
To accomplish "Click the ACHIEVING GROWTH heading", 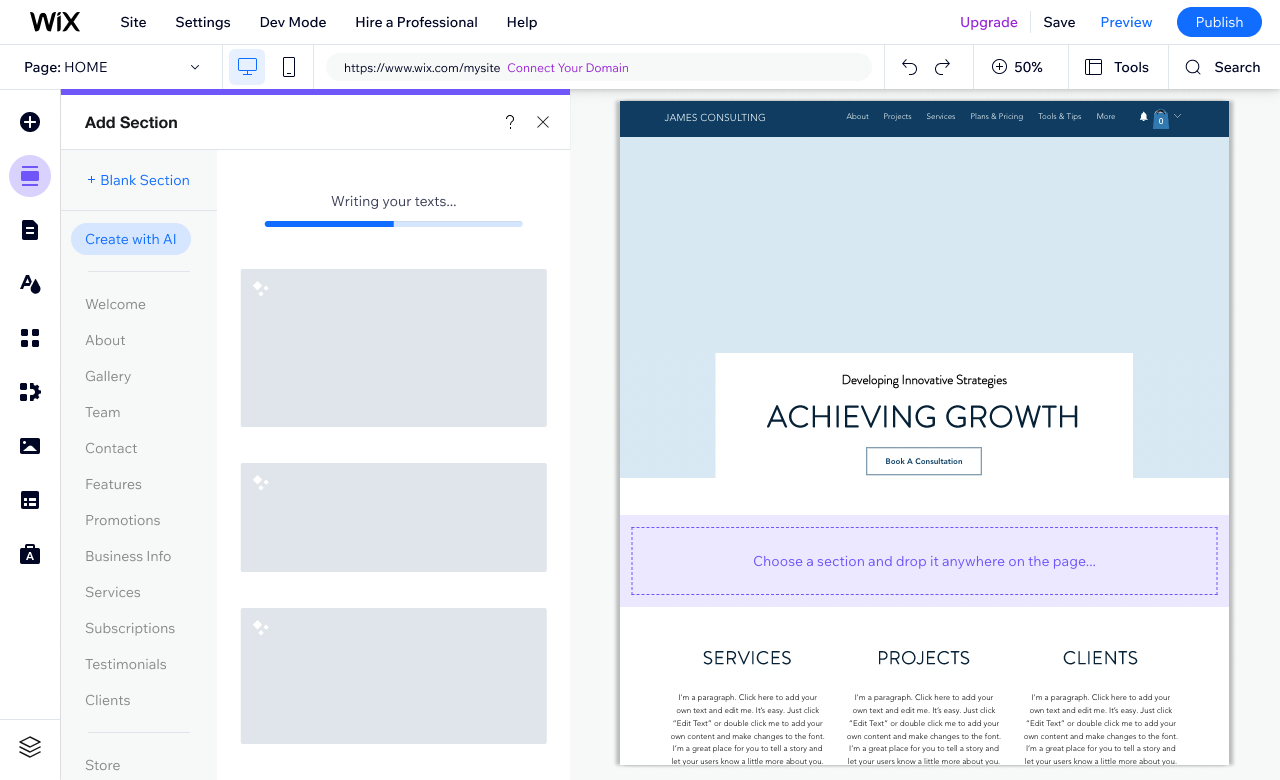I will tap(923, 416).
